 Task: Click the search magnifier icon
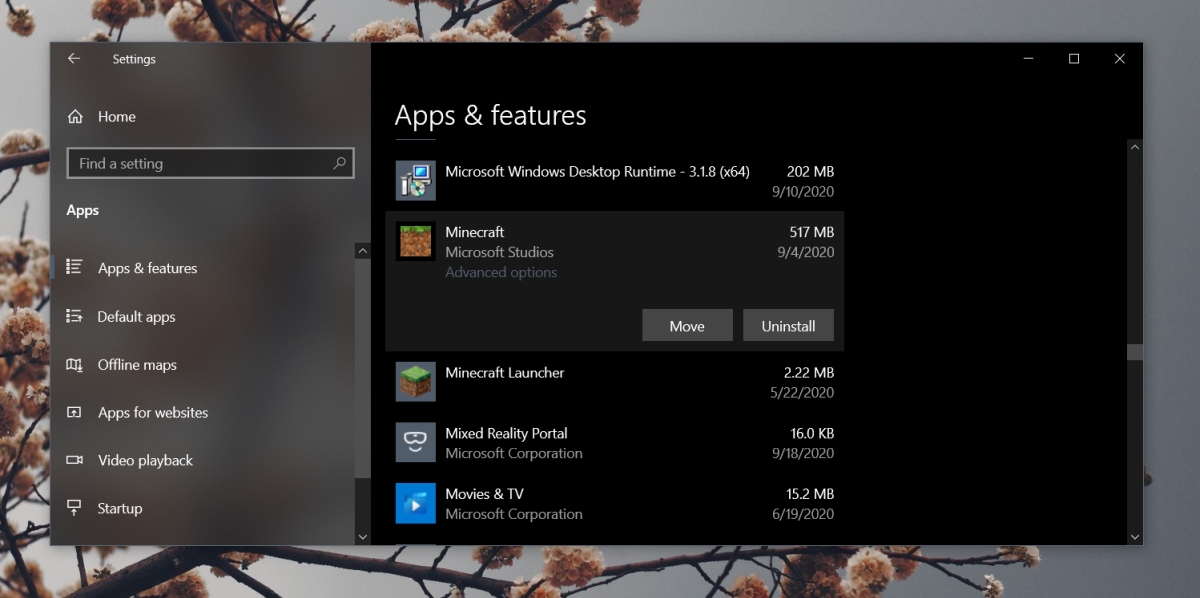(x=339, y=163)
